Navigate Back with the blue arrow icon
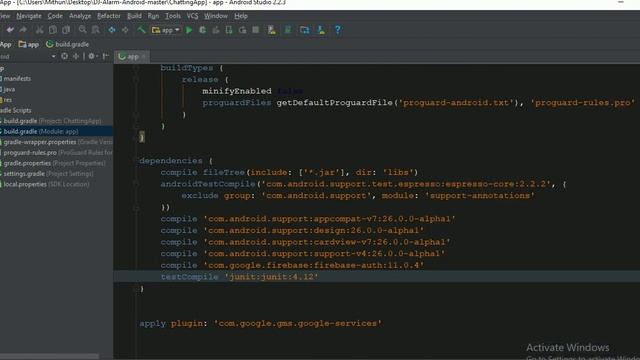 tap(112, 30)
